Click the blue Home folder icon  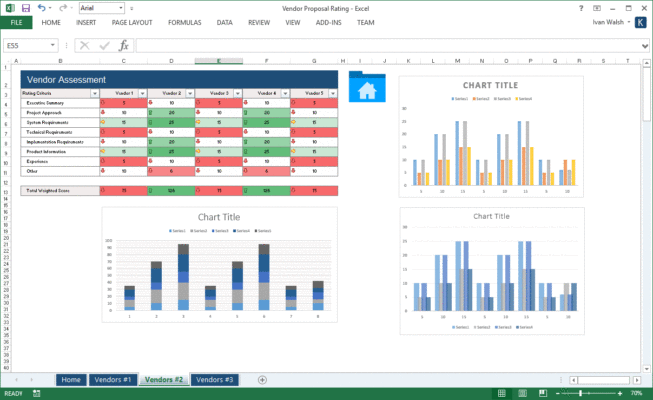[366, 87]
